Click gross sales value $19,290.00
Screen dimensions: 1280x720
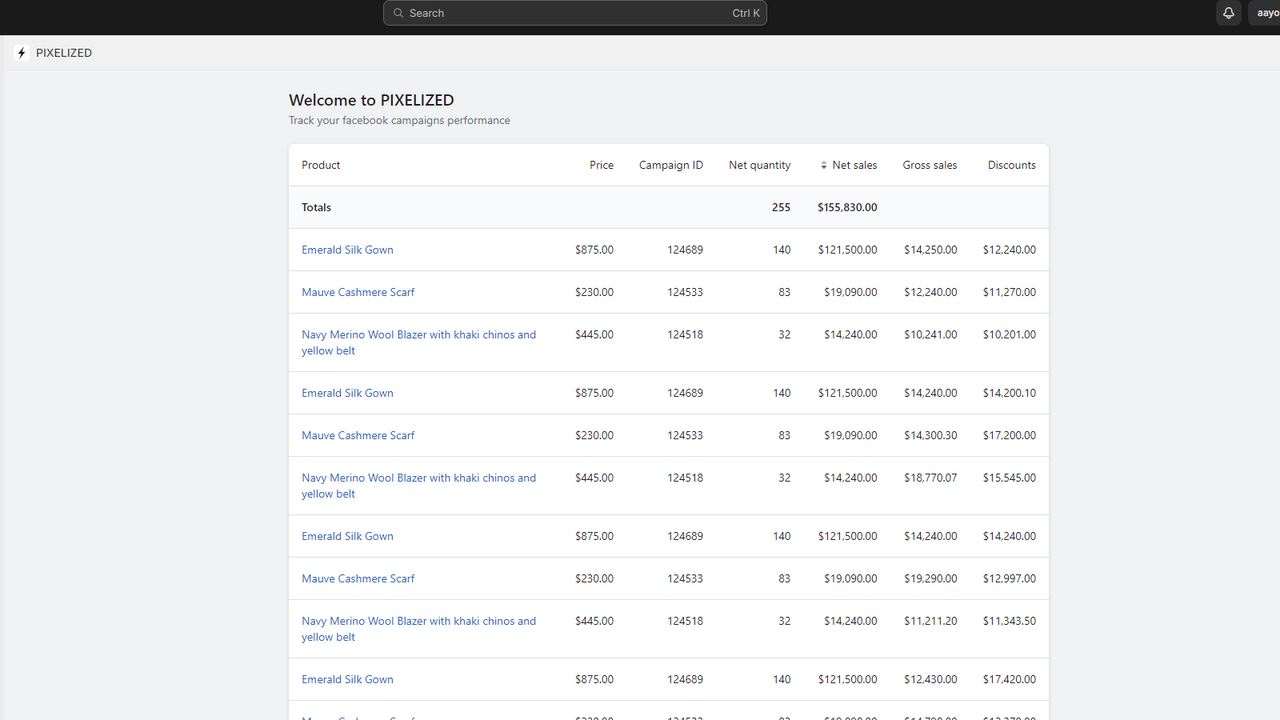930,578
